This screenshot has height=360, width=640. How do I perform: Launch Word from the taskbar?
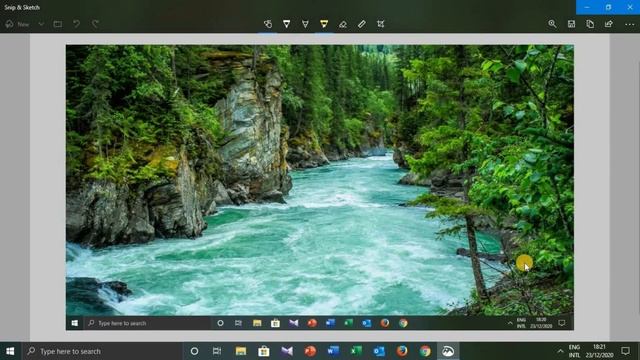point(333,351)
